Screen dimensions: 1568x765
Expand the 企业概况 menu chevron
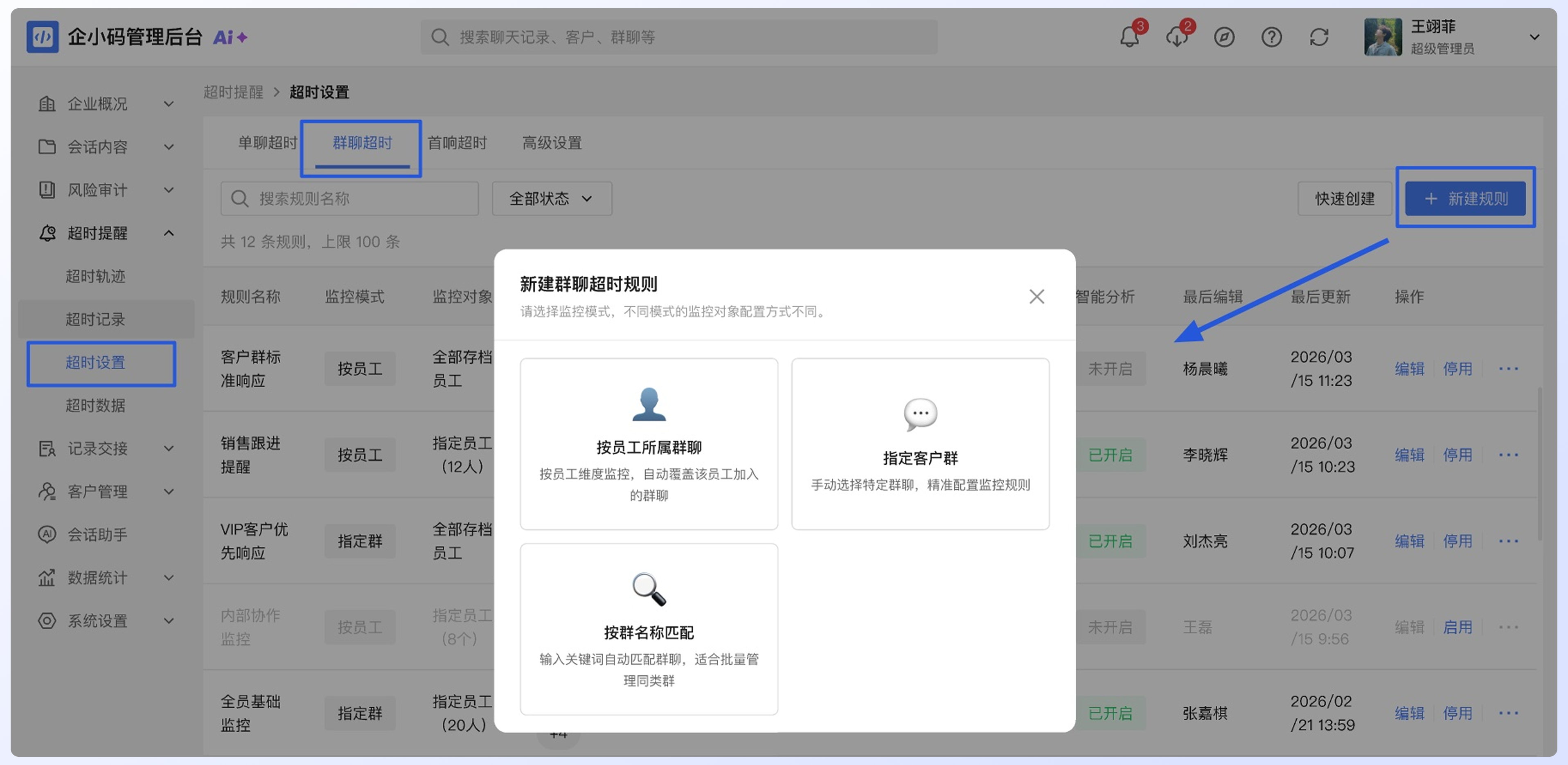pos(169,104)
